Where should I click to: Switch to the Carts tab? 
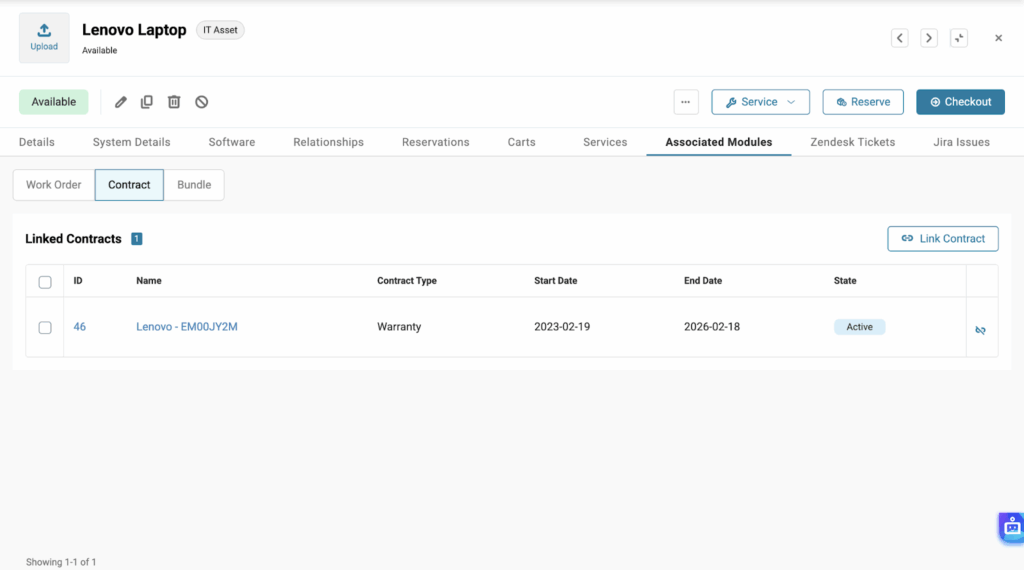point(521,142)
